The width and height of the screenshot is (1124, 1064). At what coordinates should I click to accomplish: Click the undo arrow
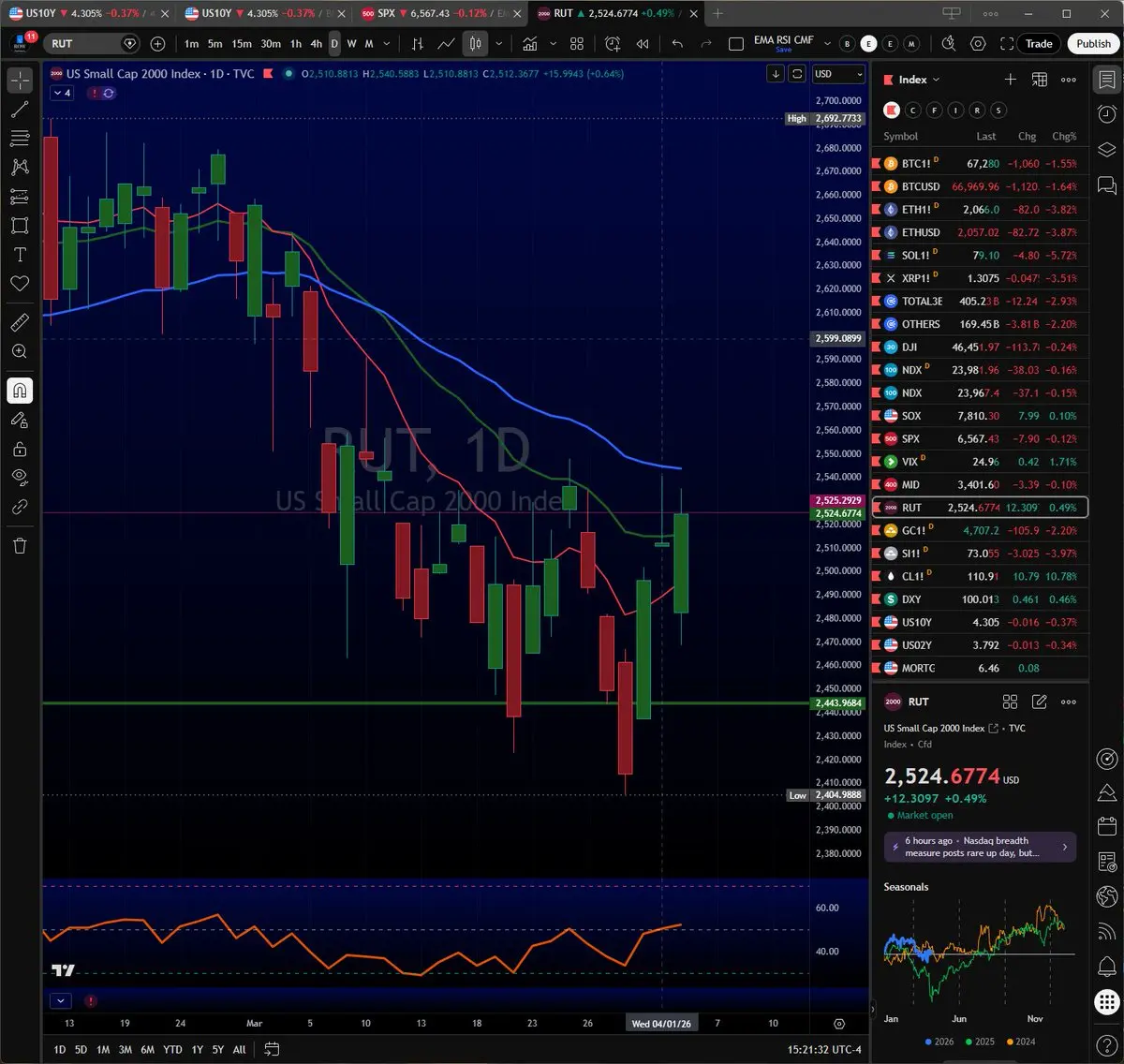point(677,44)
